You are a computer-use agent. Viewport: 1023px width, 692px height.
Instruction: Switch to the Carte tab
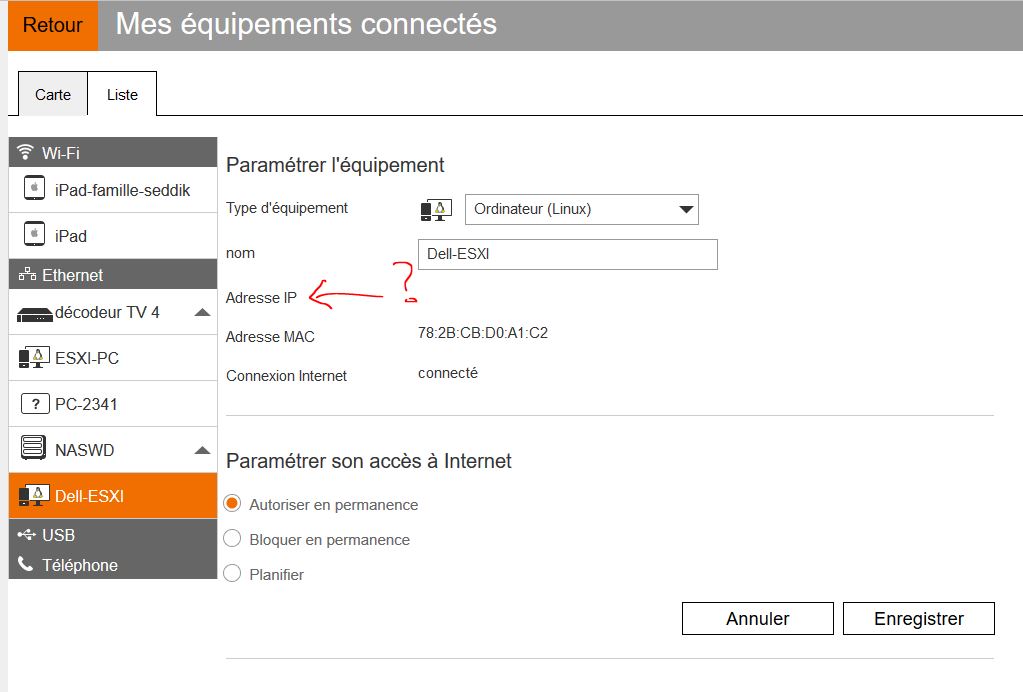point(52,93)
